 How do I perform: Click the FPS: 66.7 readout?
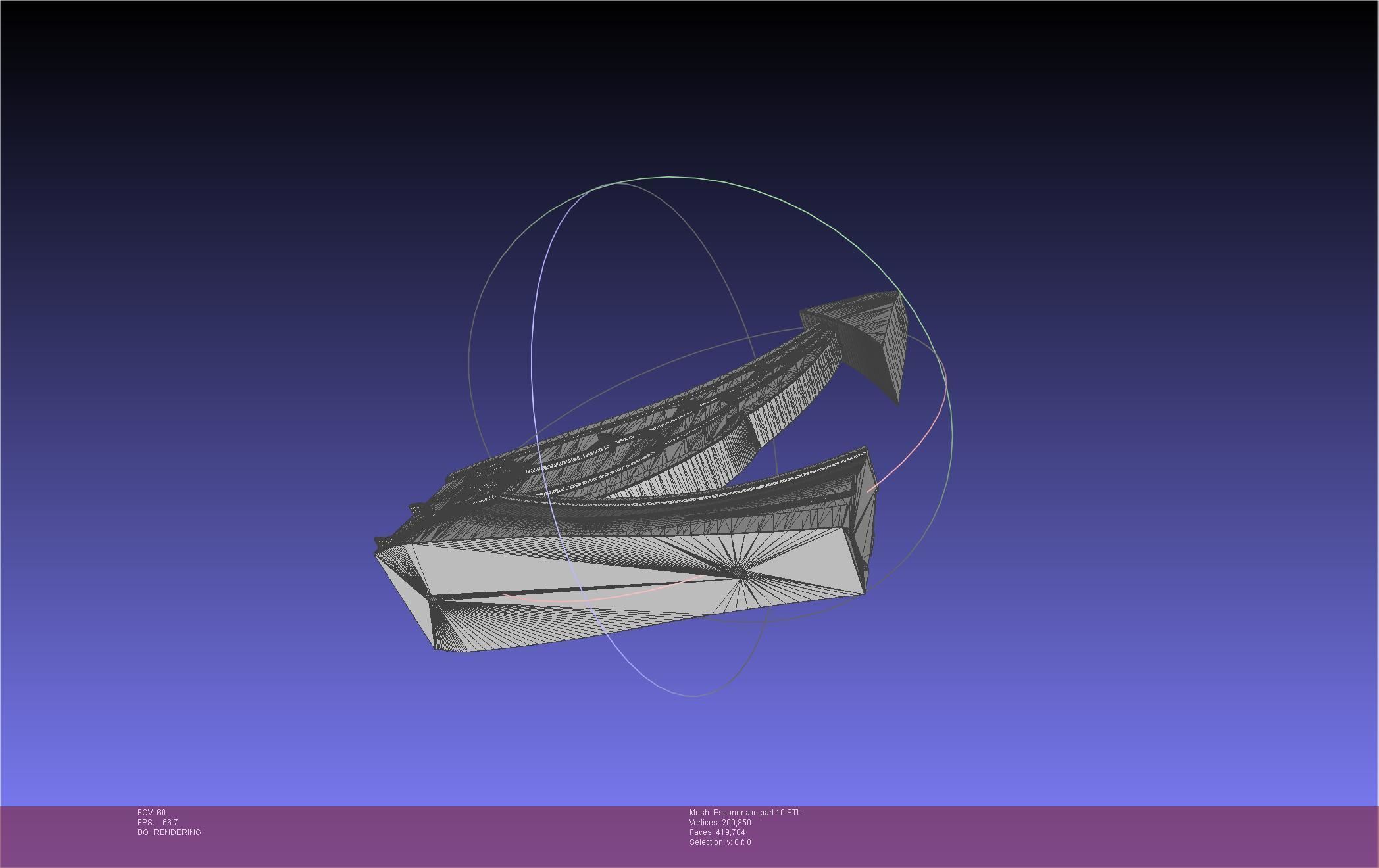(157, 823)
